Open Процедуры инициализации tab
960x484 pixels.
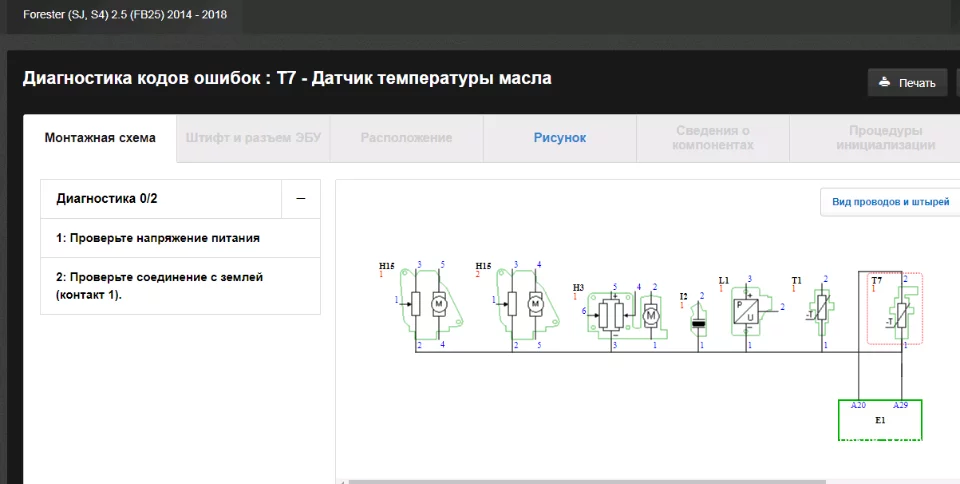885,138
